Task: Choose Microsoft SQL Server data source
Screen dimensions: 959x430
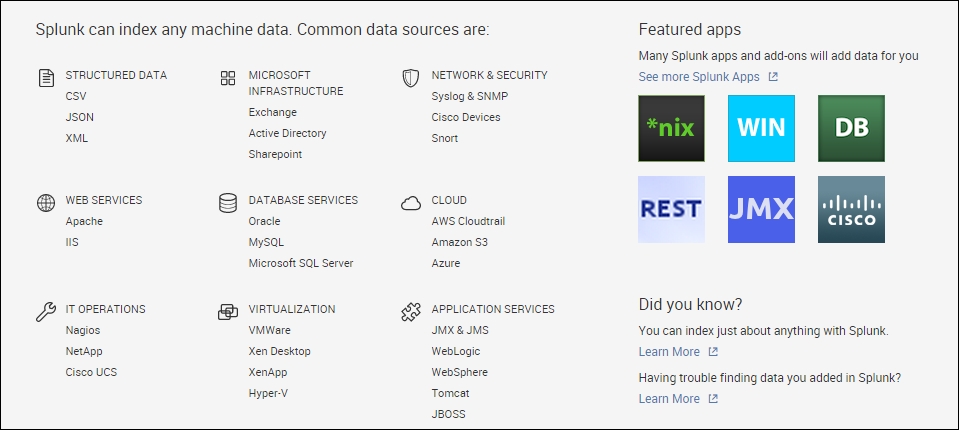Action: pyautogui.click(x=301, y=263)
